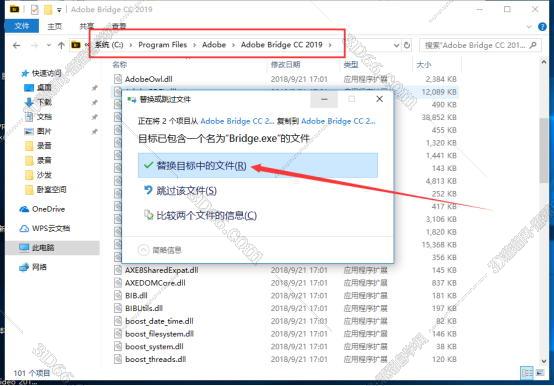Viewport: 554px width, 386px height.
Task: Select Network in navigation pane
Action: point(39,267)
